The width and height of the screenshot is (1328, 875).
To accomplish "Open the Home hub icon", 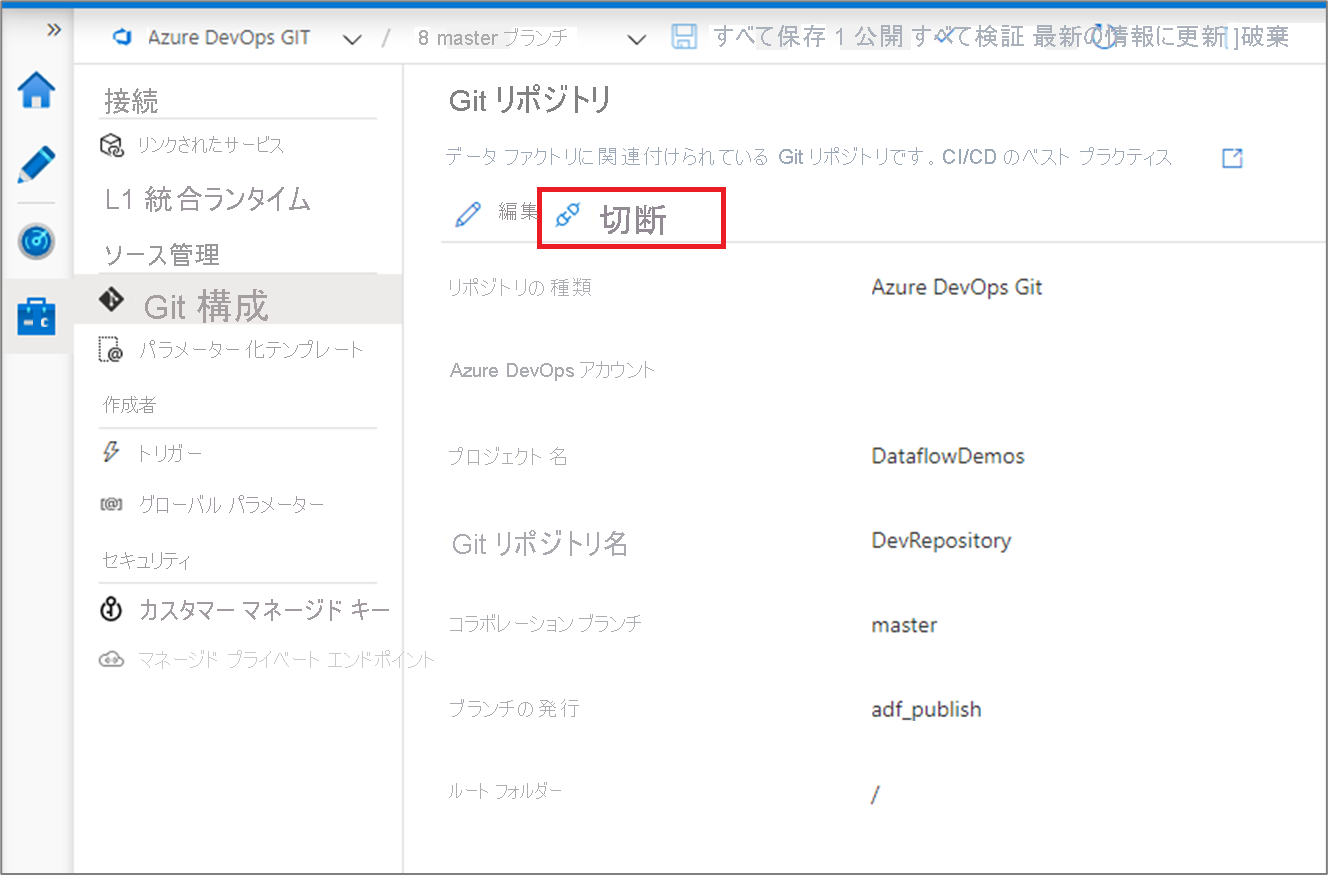I will coord(37,91).
